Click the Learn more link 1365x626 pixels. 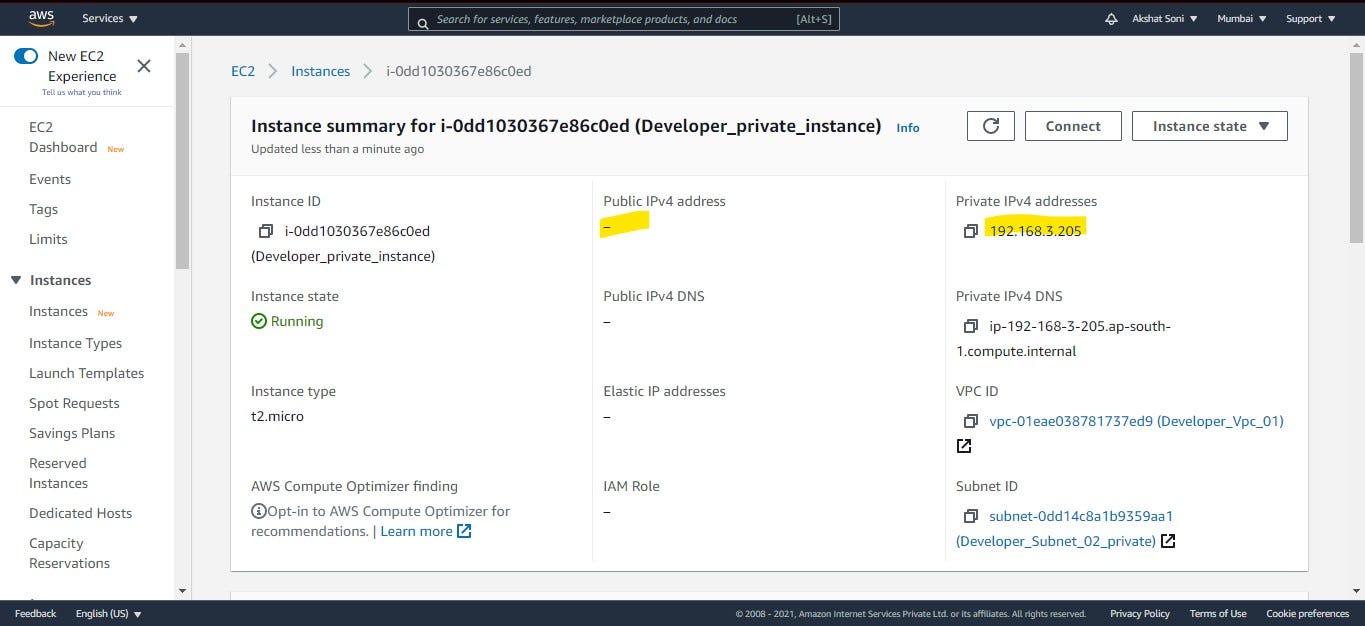click(416, 531)
